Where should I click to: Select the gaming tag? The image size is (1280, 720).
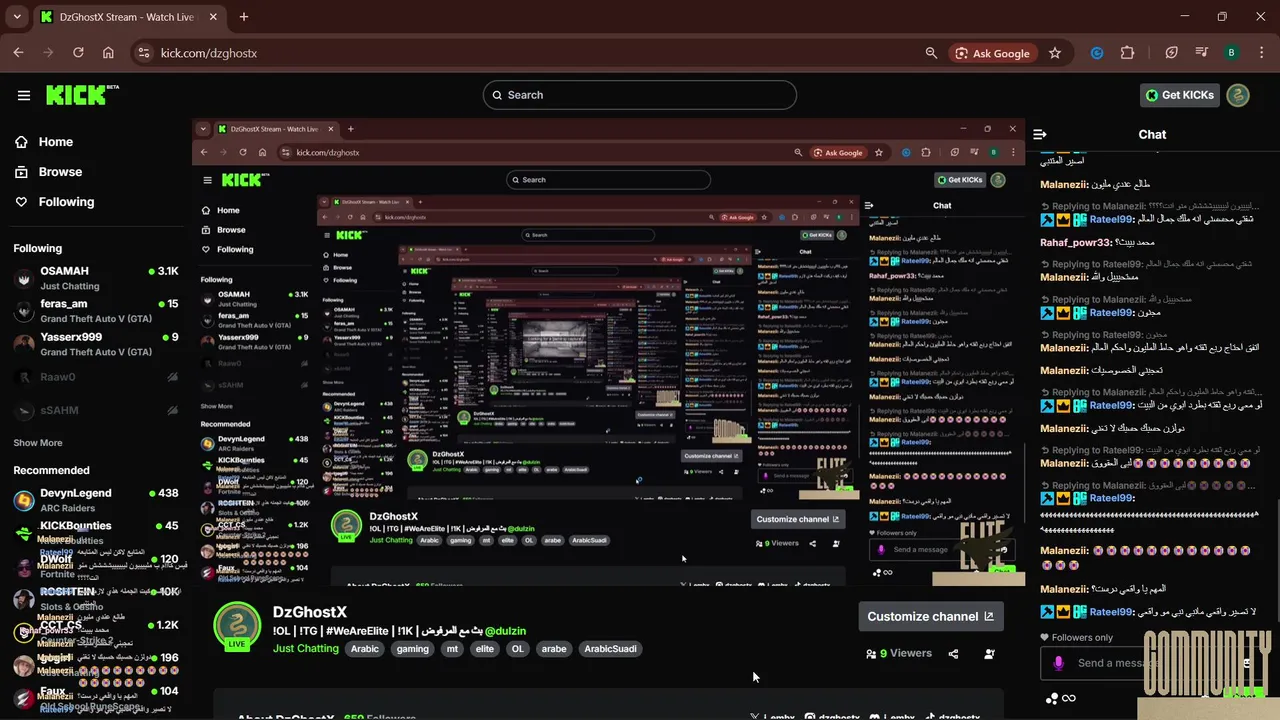pos(412,649)
